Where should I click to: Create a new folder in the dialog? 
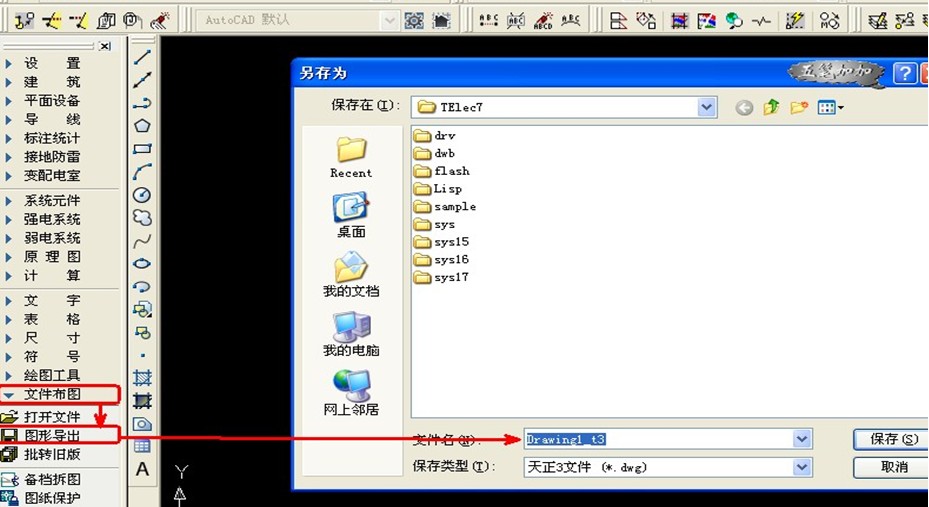(799, 107)
